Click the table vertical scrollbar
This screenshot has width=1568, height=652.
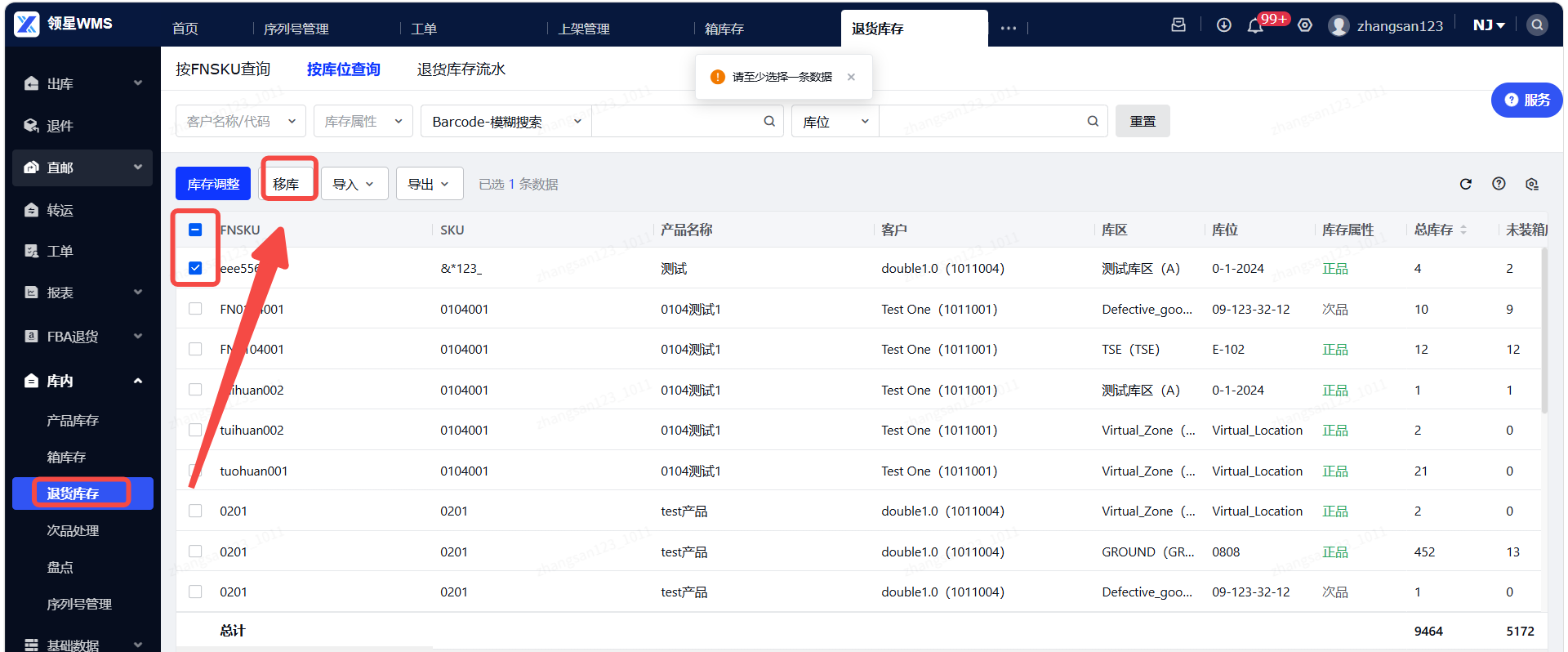pos(1543,331)
